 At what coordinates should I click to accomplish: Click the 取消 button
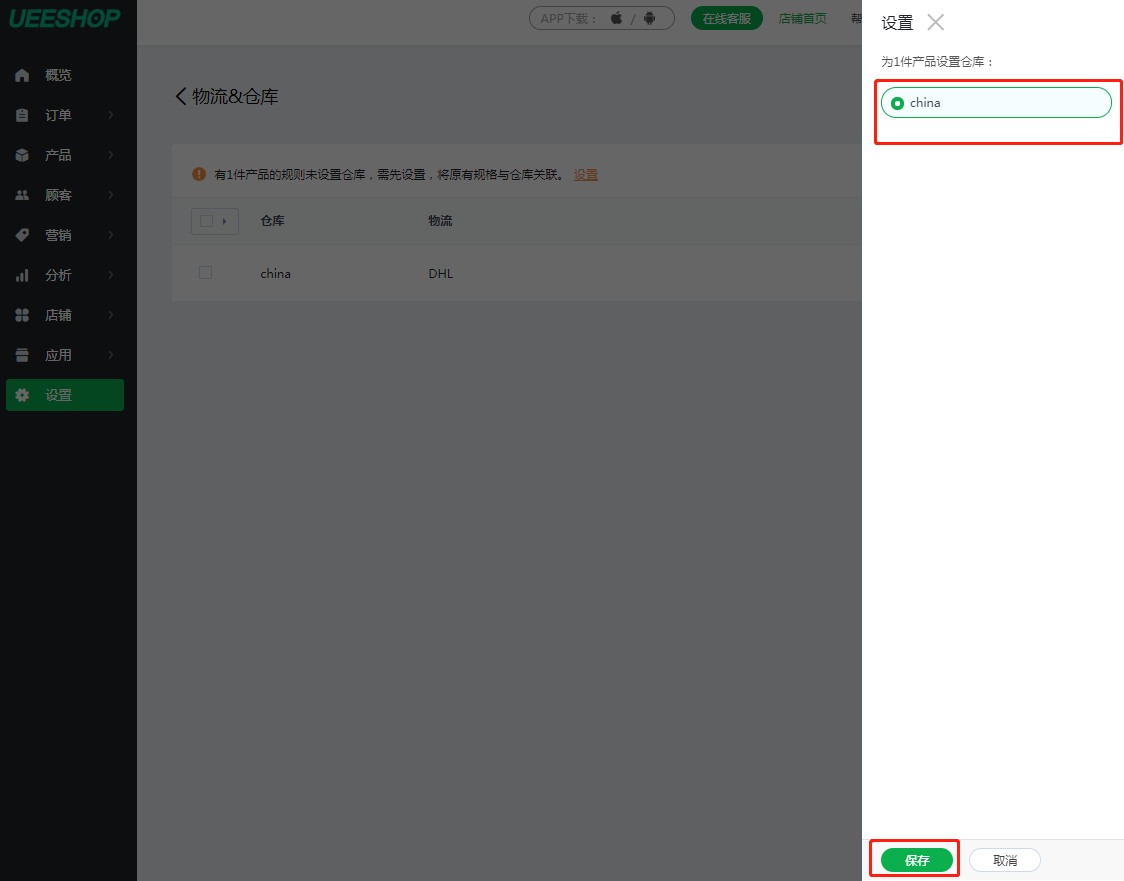coord(1005,860)
